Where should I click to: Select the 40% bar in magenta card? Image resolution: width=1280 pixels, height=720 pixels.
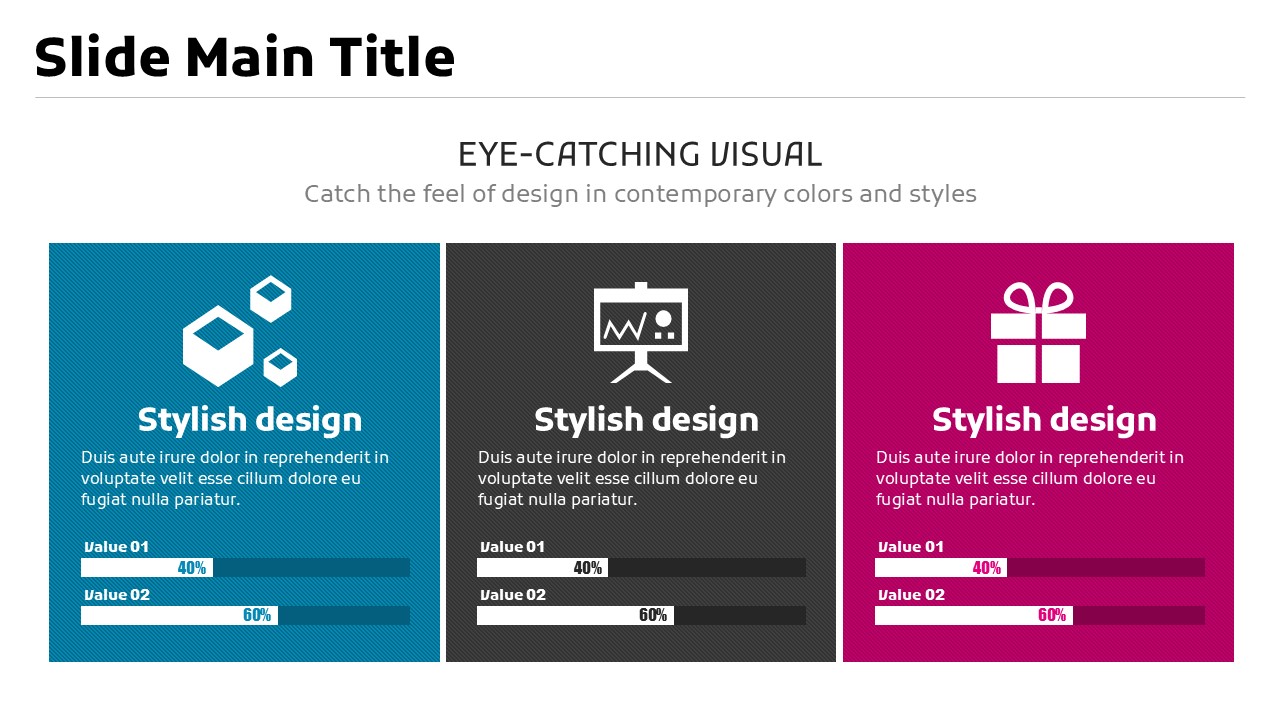coord(1040,567)
